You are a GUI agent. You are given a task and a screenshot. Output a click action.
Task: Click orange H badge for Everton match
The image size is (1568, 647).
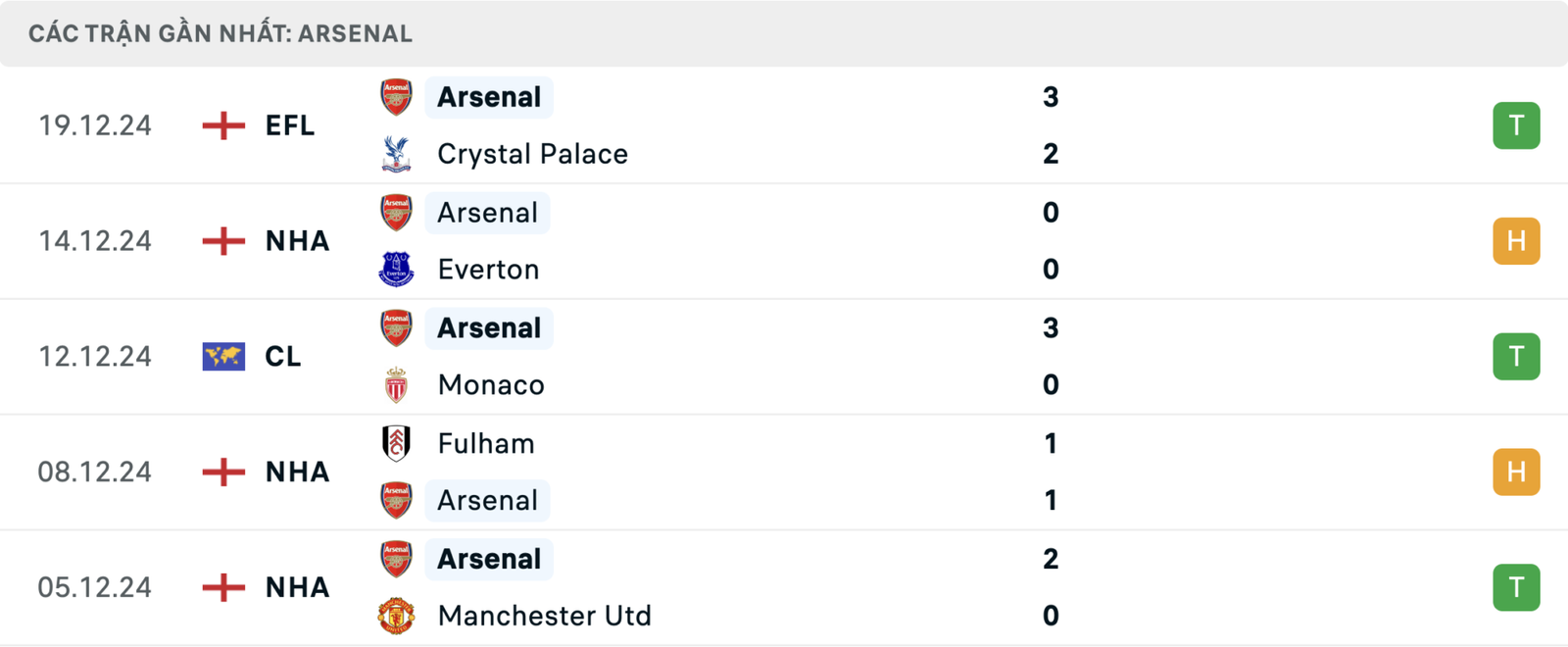click(x=1516, y=241)
